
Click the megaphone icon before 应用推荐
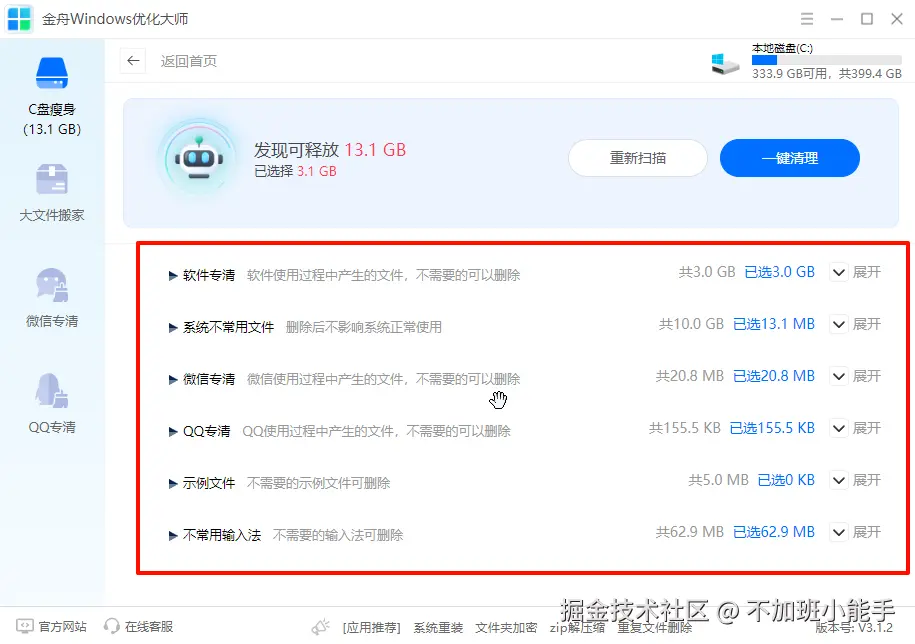pos(321,626)
